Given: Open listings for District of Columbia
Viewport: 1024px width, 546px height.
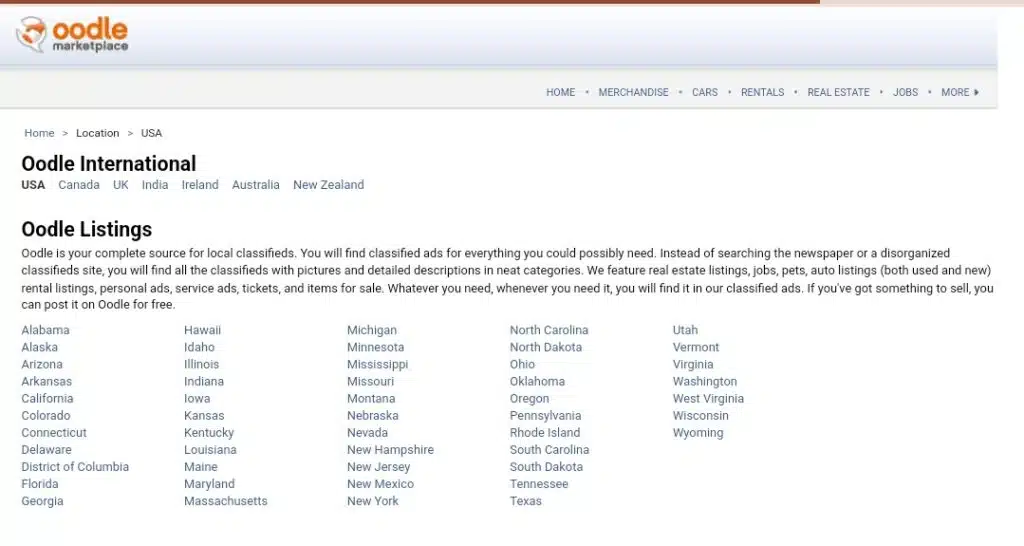Looking at the screenshot, I should coord(75,467).
